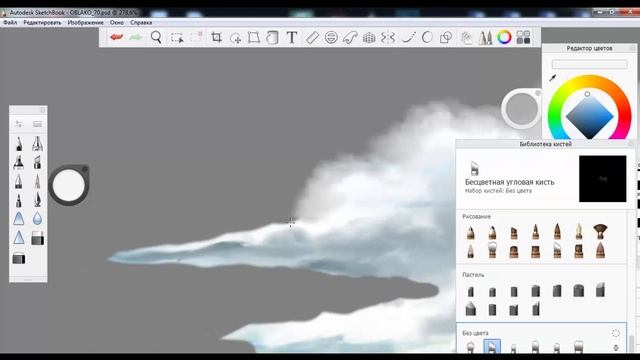Select the first brush in the Рисование set
This screenshot has width=640, height=360.
coord(471,232)
